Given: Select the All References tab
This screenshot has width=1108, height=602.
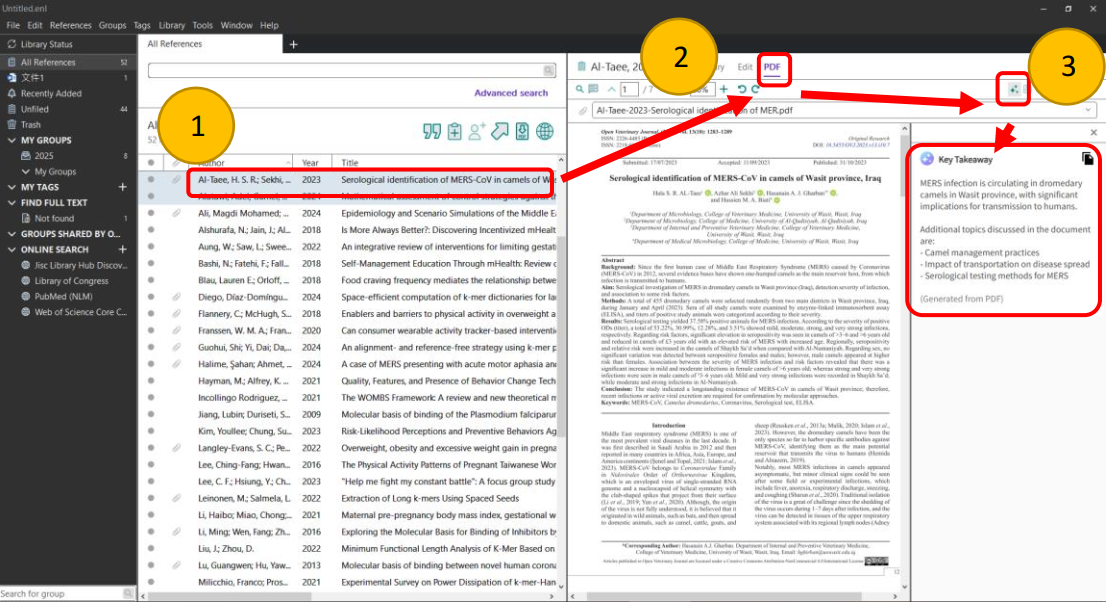Looking at the screenshot, I should (175, 44).
